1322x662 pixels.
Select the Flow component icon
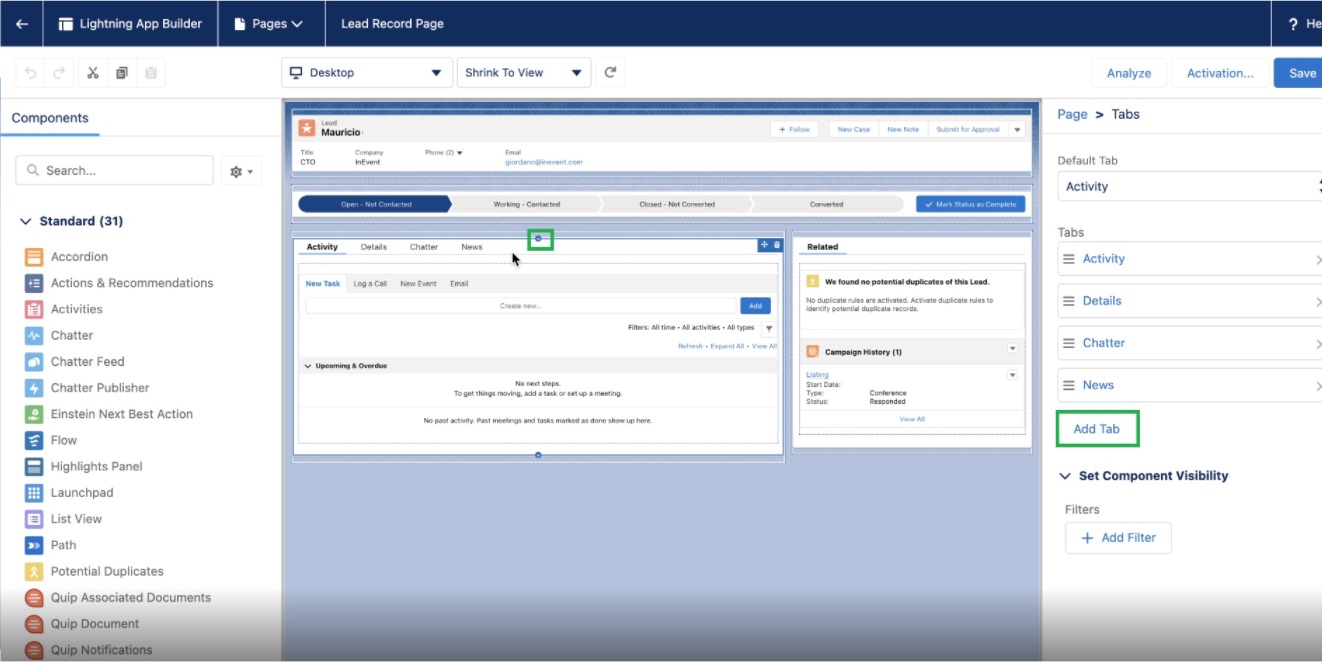[34, 440]
